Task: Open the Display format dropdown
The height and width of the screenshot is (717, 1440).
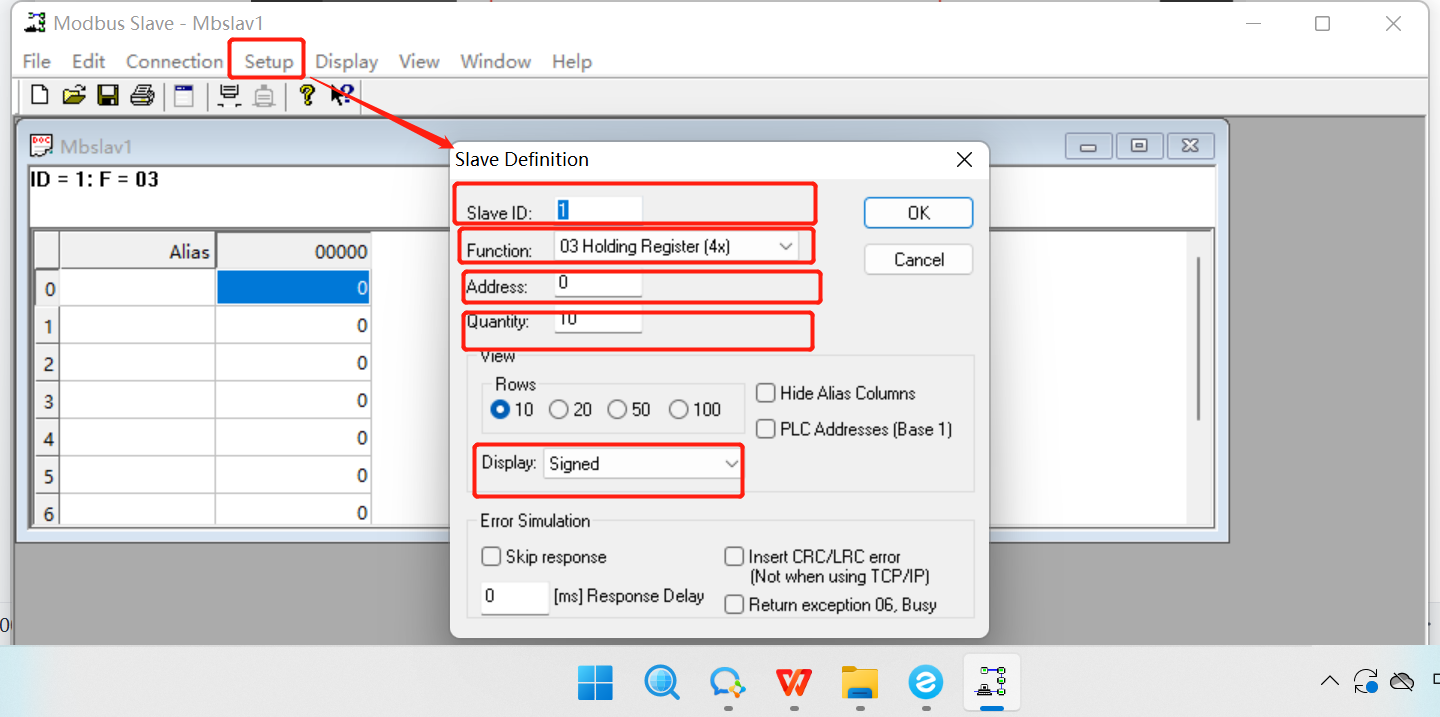Action: (731, 464)
